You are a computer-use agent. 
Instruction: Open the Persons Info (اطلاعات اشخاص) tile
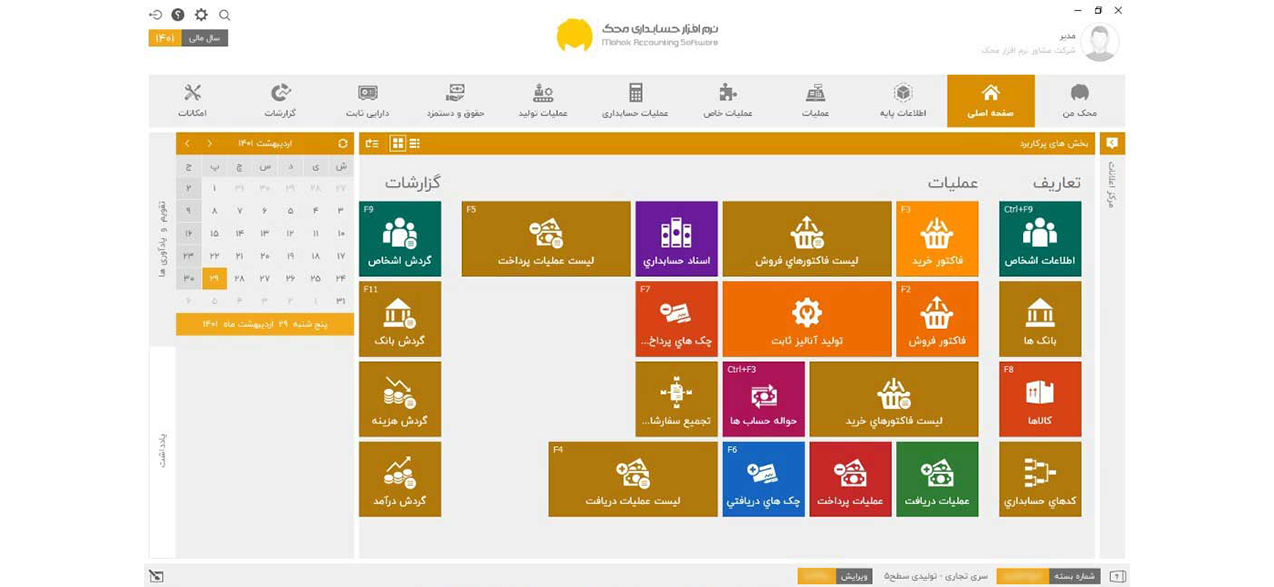[x=1039, y=239]
